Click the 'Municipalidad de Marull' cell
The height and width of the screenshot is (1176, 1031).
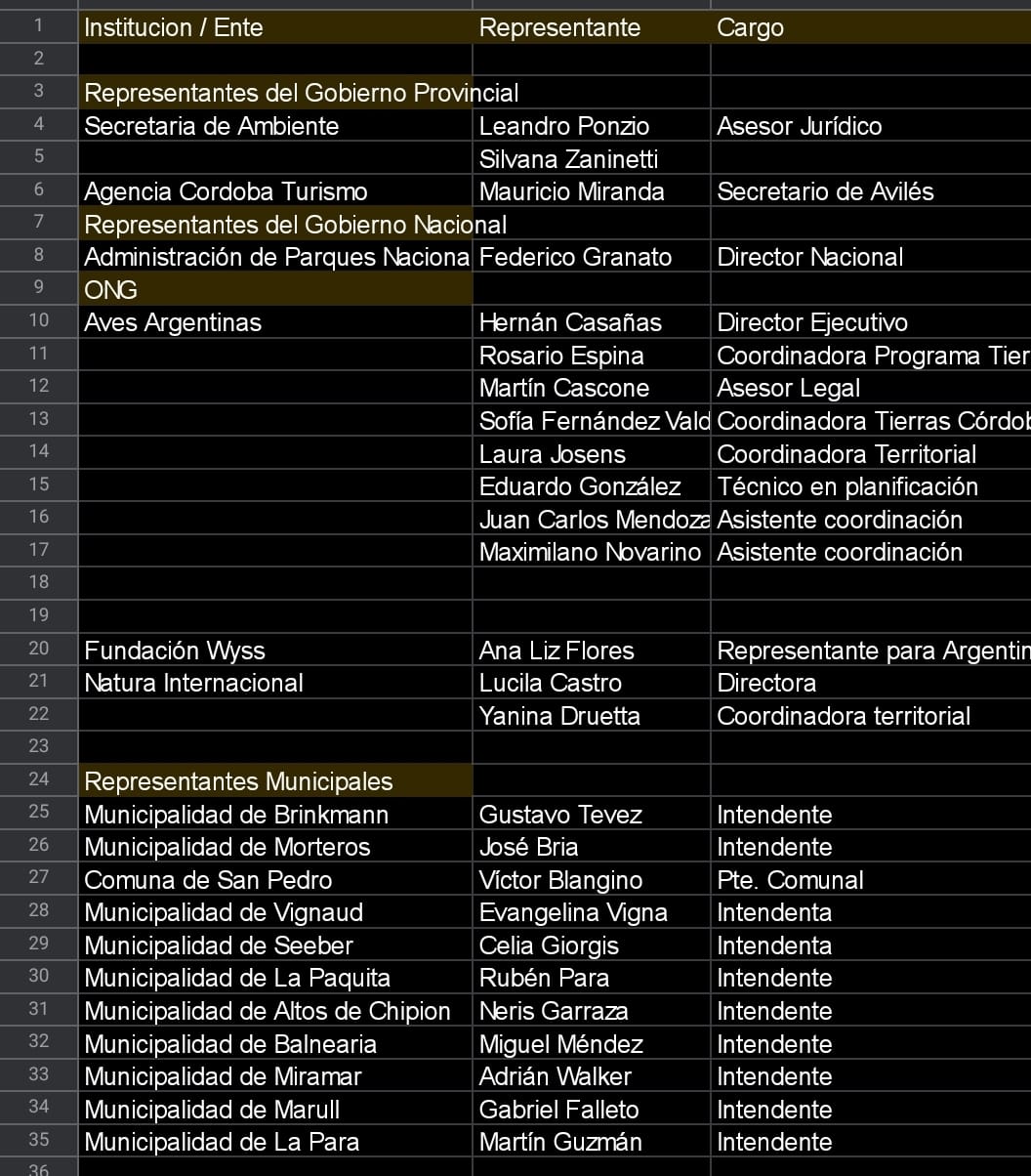click(275, 1110)
